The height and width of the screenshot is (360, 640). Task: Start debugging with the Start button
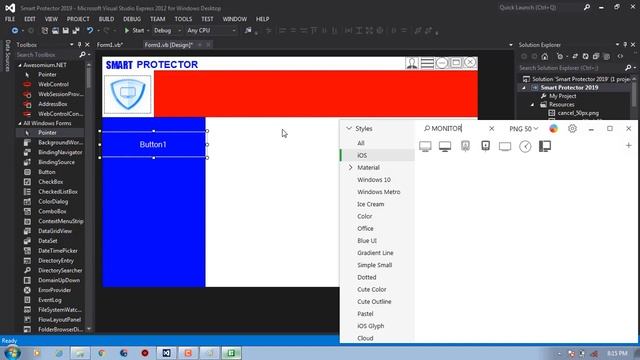click(x=134, y=31)
